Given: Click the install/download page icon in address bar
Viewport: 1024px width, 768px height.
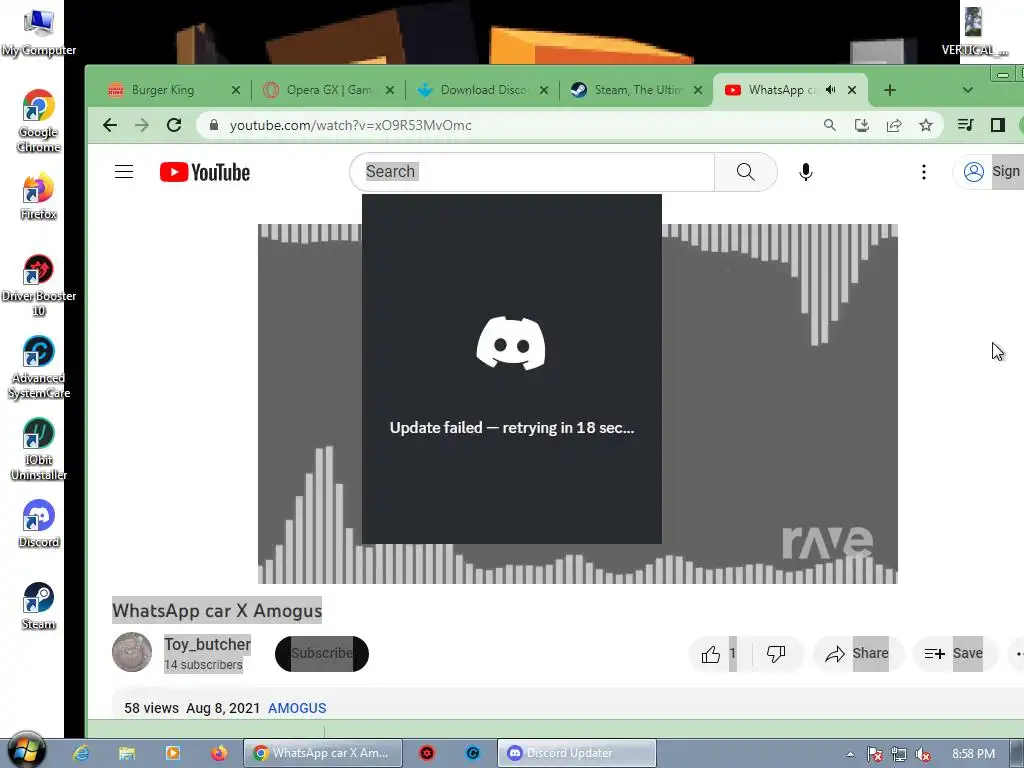Looking at the screenshot, I should click(861, 125).
